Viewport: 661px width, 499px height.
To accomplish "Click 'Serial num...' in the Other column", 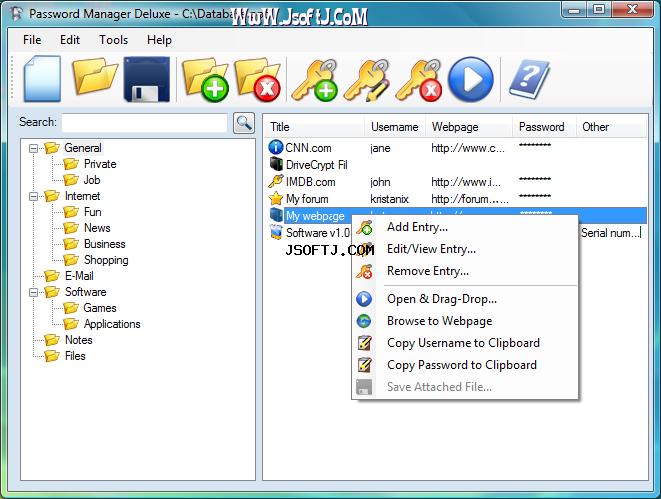I will pyautogui.click(x=610, y=233).
